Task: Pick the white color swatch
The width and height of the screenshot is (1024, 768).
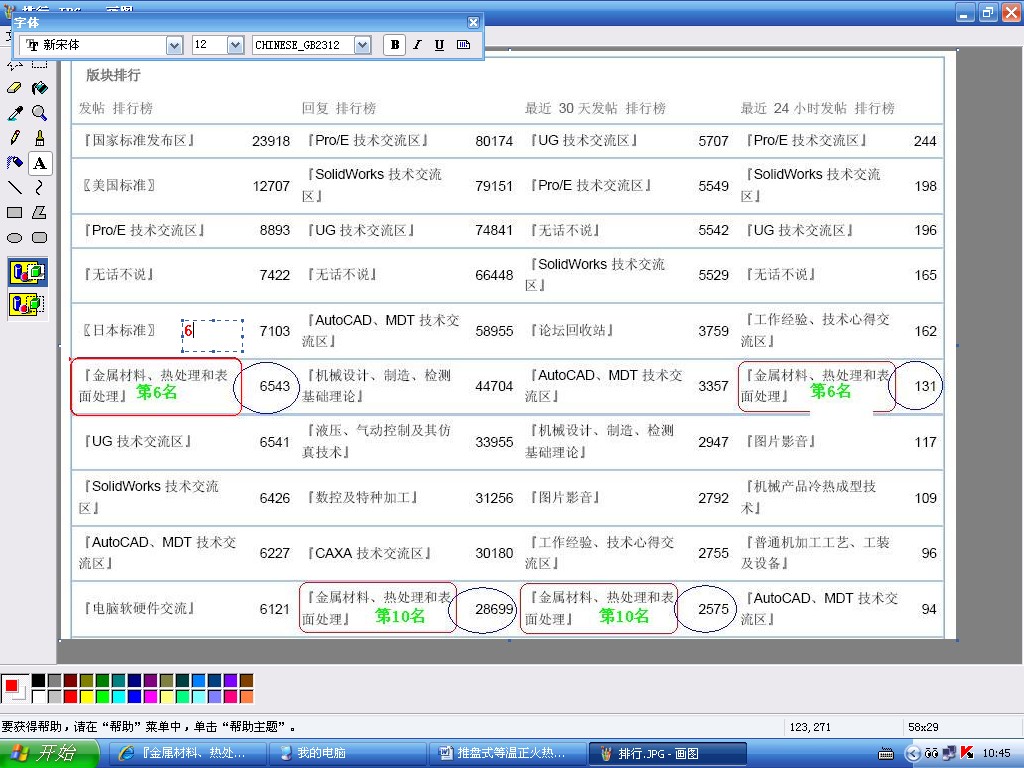Action: (x=39, y=697)
